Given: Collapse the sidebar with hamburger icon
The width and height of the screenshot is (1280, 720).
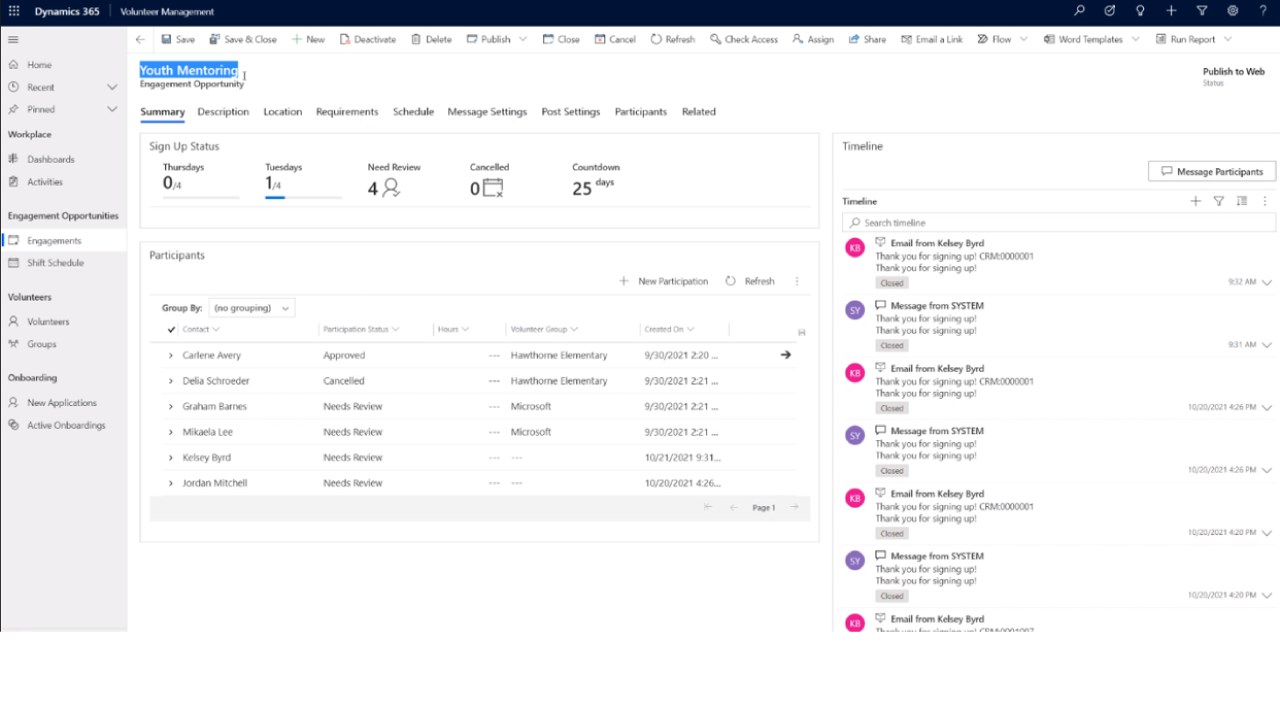Looking at the screenshot, I should [13, 39].
